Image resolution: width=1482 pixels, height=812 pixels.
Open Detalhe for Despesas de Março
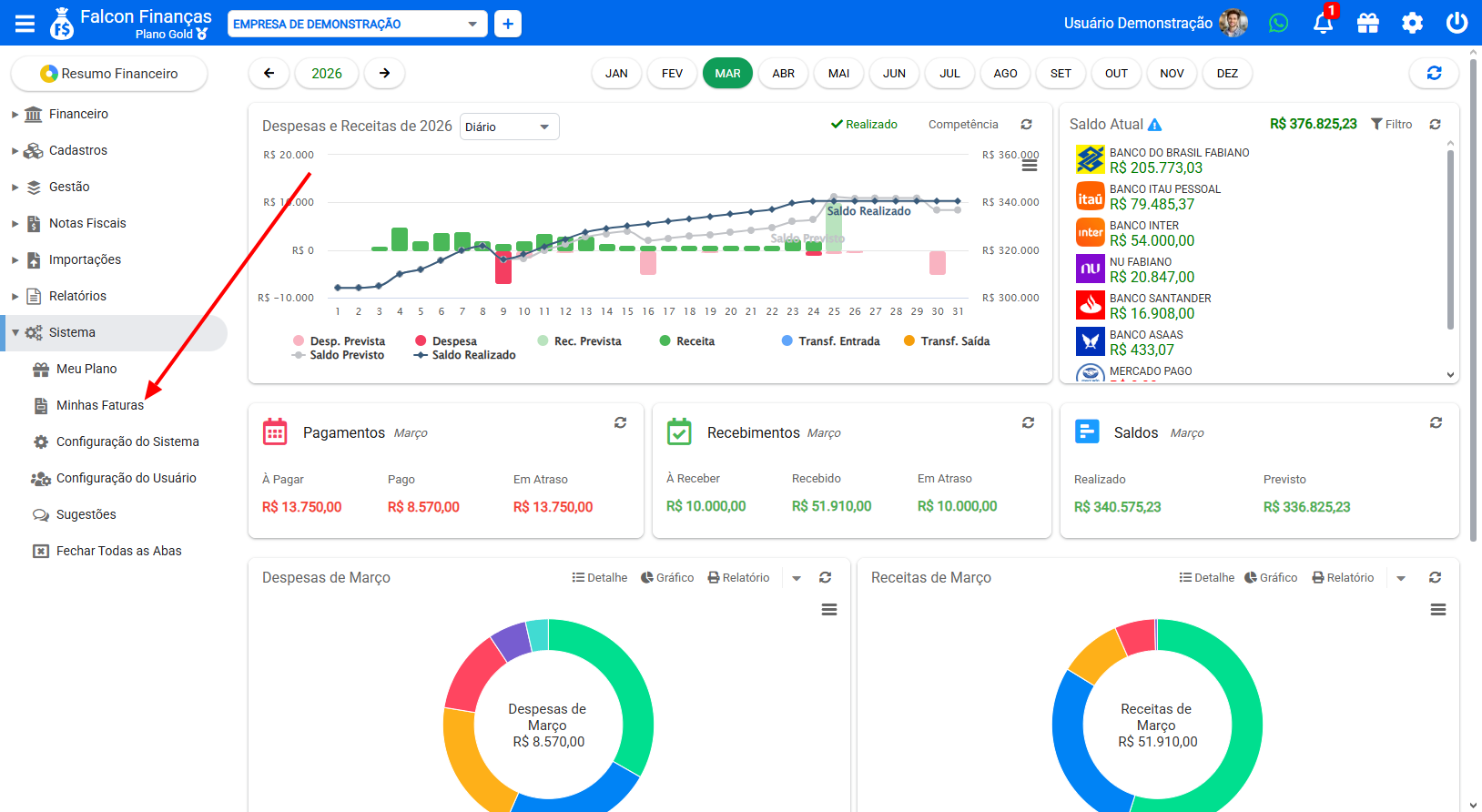pos(600,578)
